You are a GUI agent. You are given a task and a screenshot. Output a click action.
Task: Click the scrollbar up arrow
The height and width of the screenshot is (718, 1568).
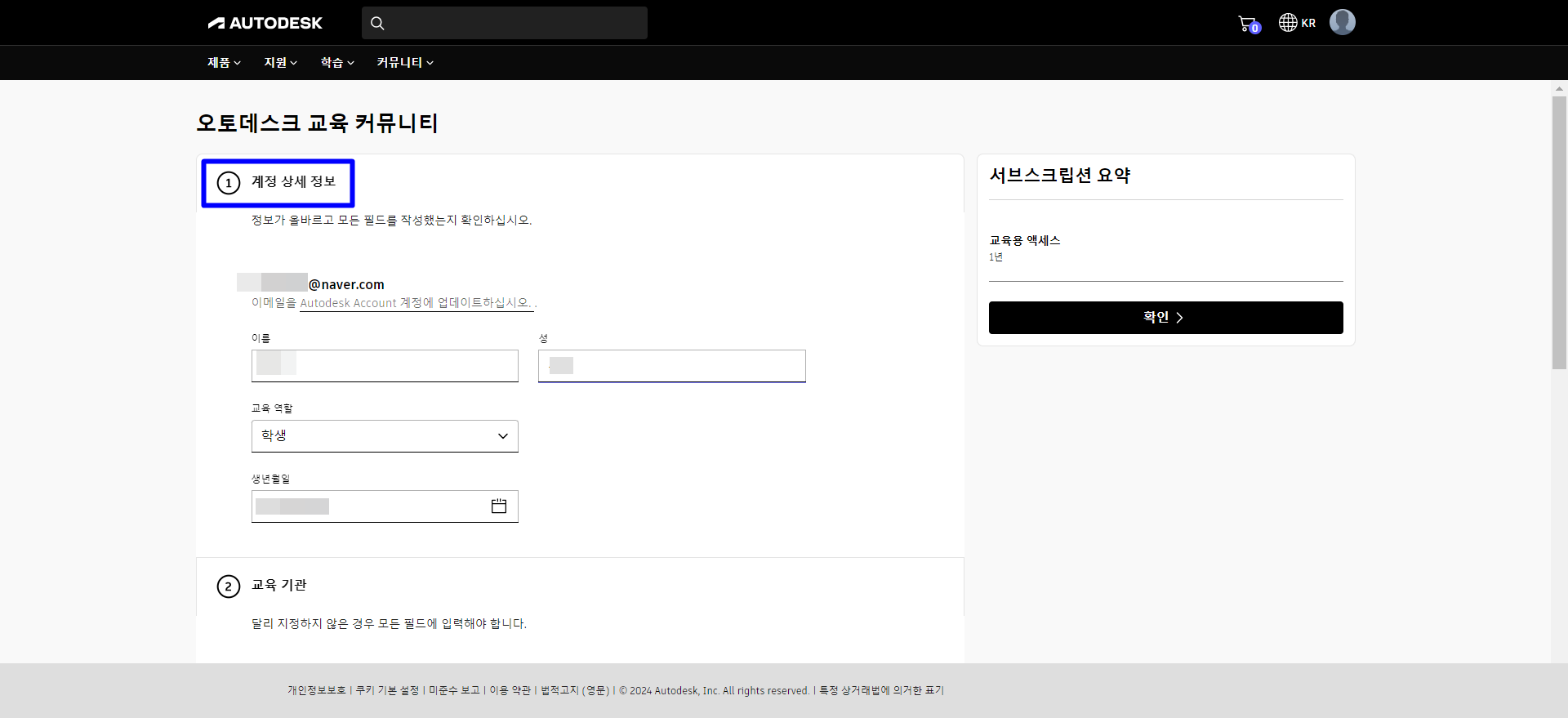pyautogui.click(x=1559, y=88)
